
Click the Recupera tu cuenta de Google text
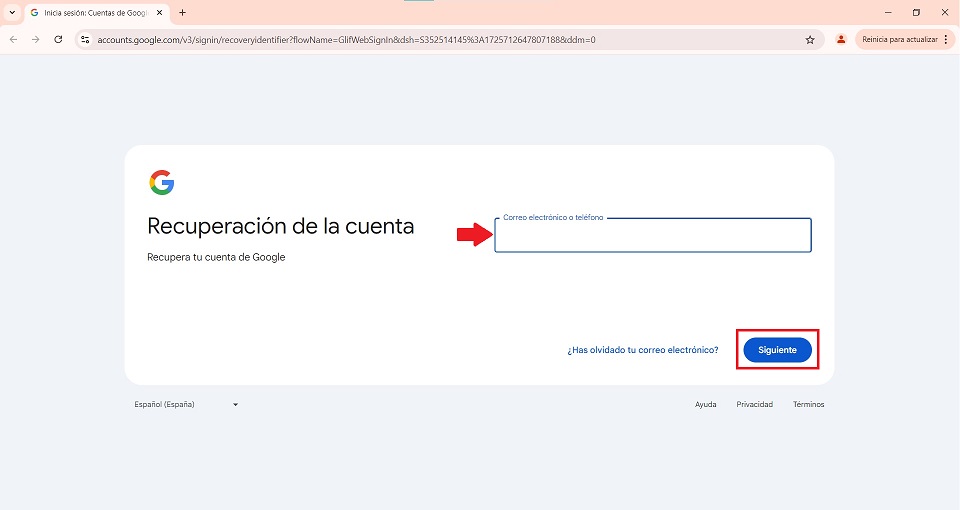216,257
